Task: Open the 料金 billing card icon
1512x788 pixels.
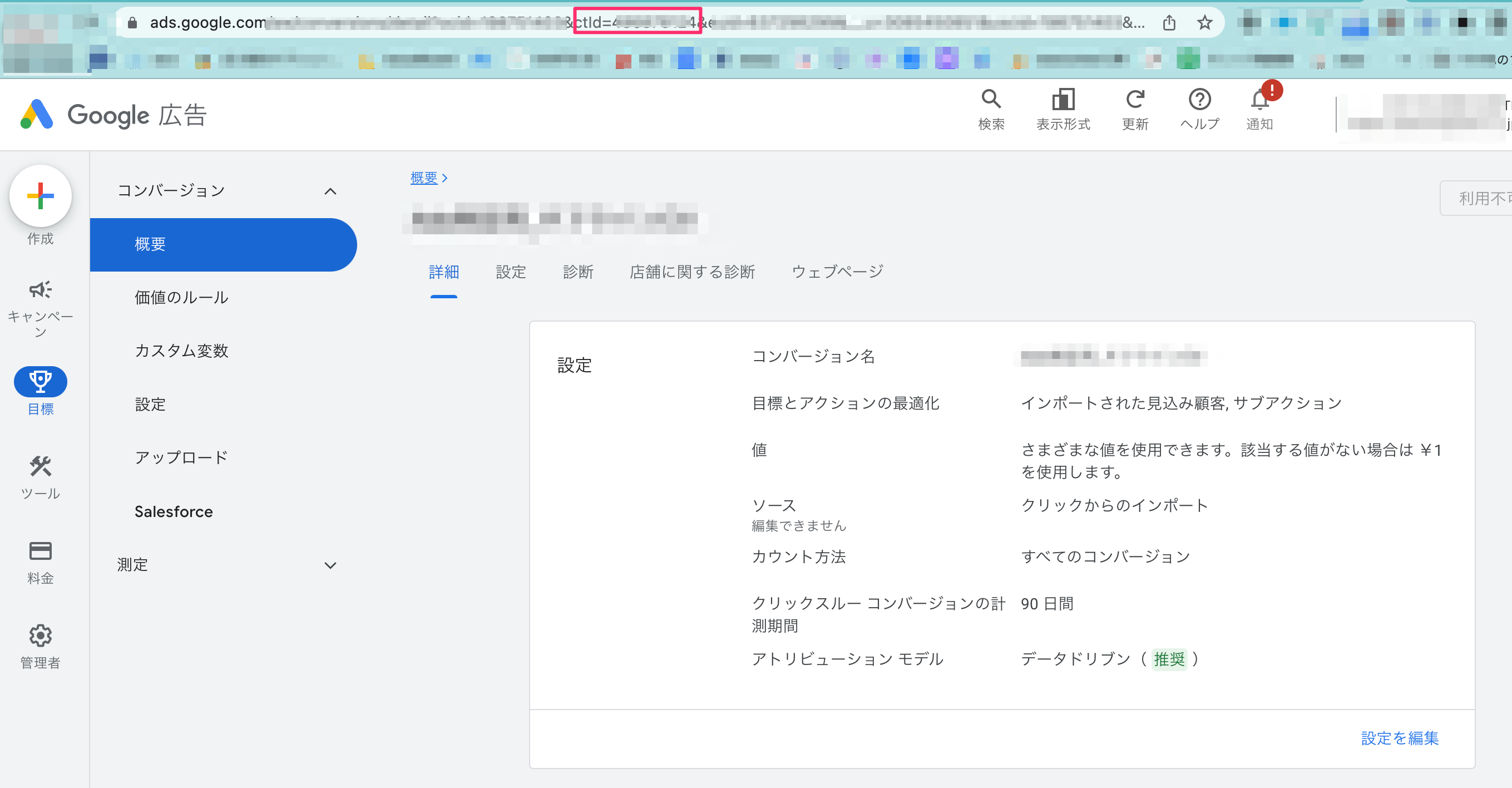Action: [x=41, y=551]
